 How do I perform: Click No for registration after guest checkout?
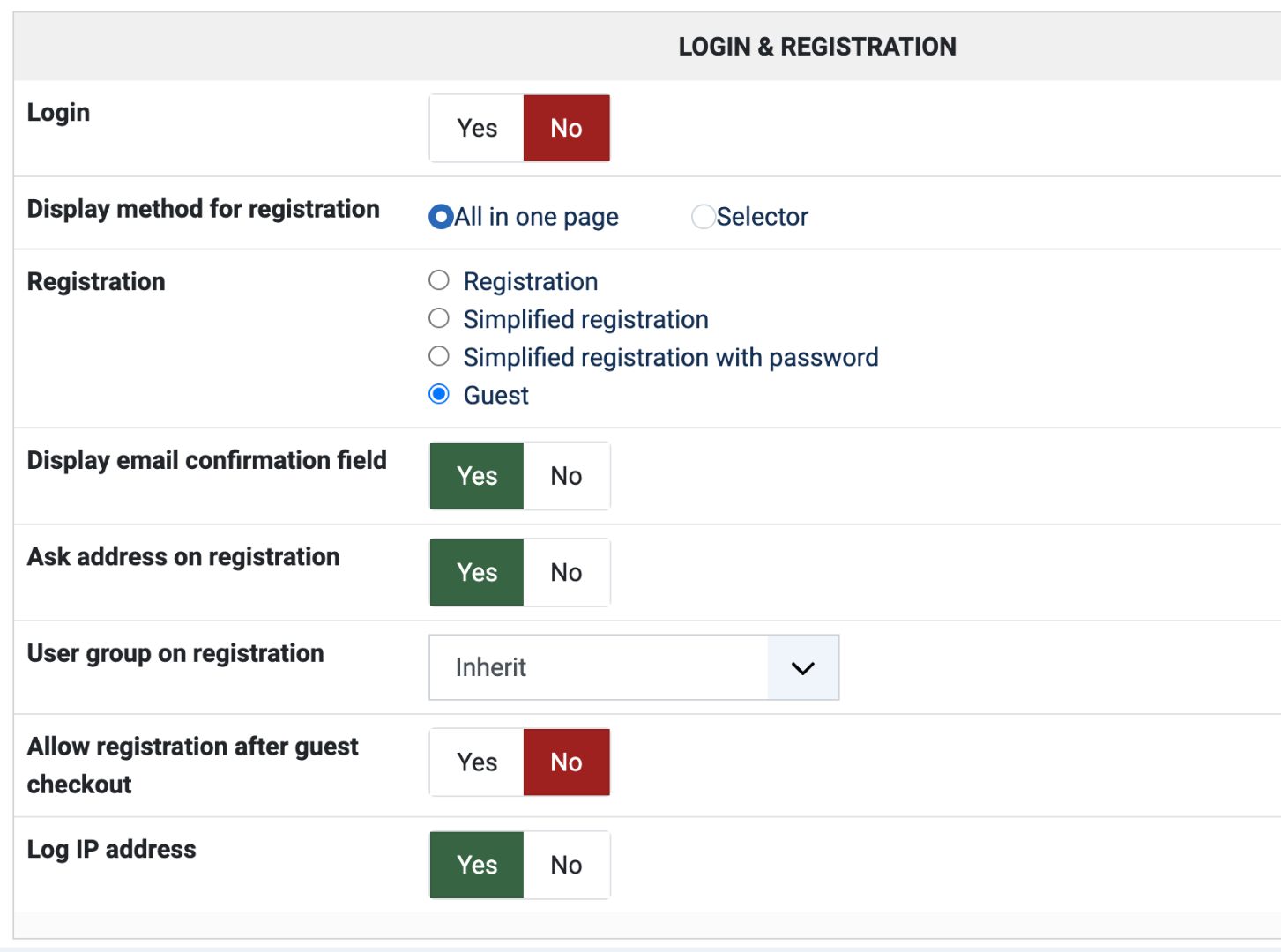566,762
